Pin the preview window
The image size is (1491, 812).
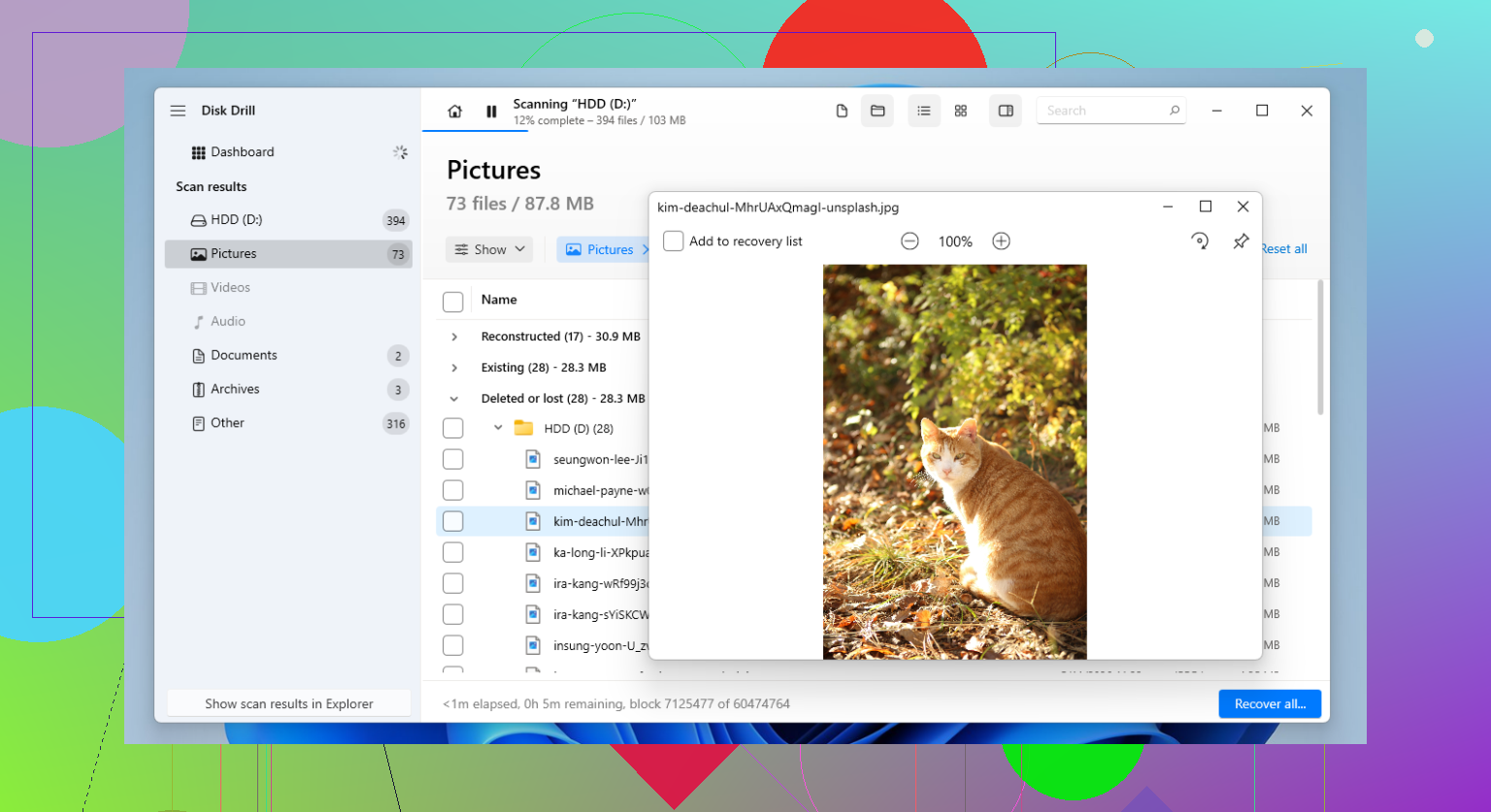pyautogui.click(x=1241, y=242)
